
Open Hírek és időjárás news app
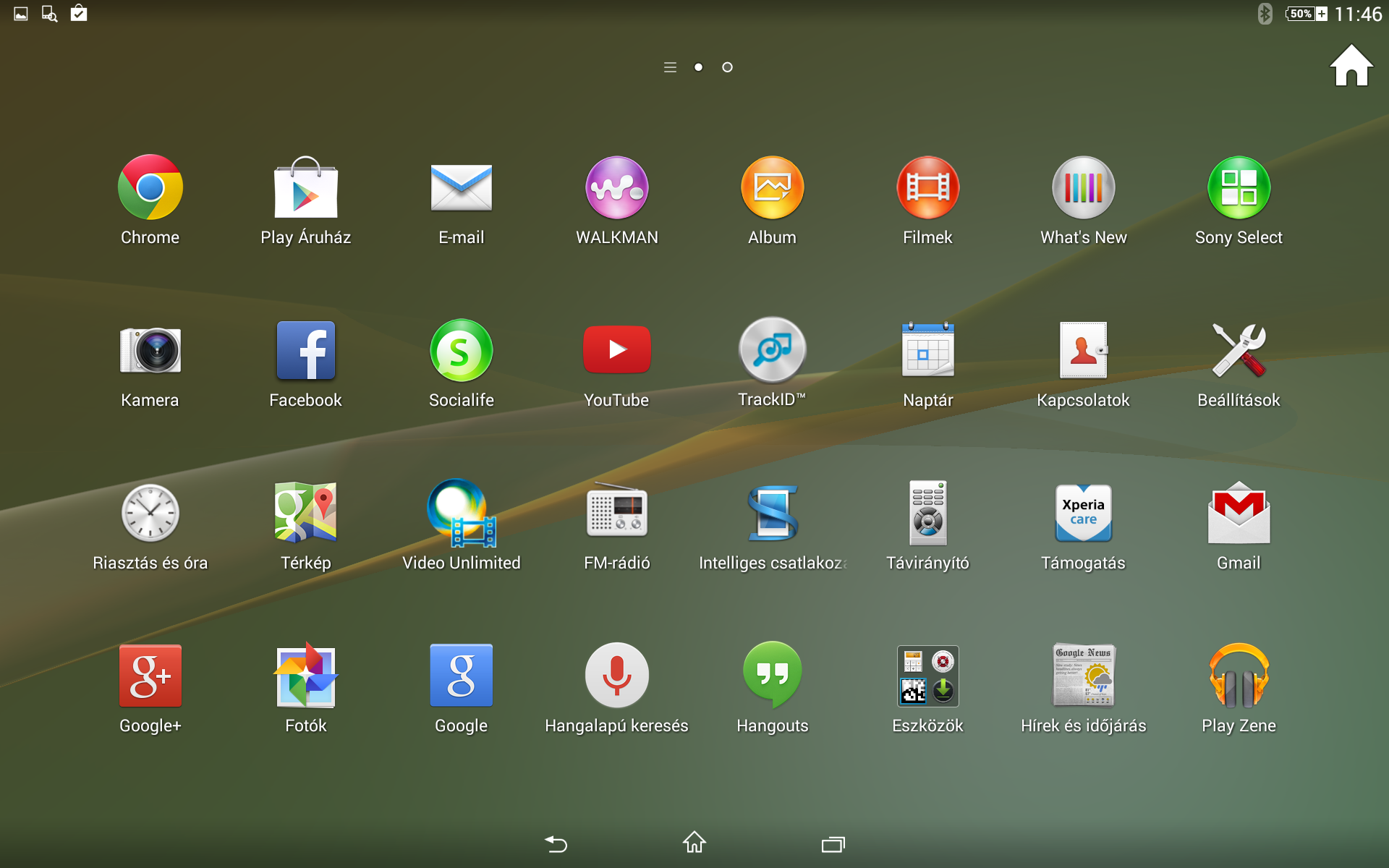(x=1084, y=676)
